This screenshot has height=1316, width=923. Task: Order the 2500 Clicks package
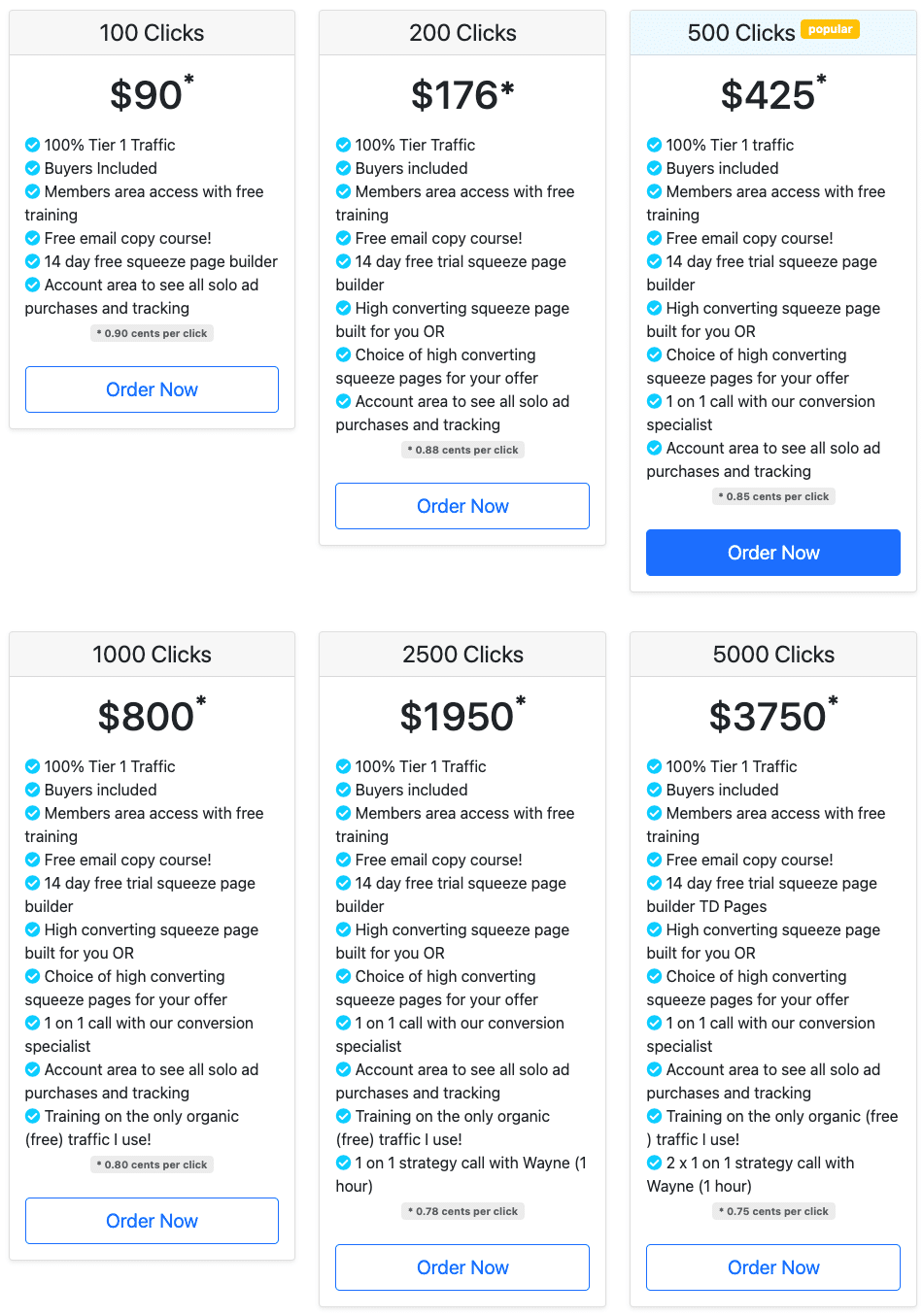(x=462, y=1267)
